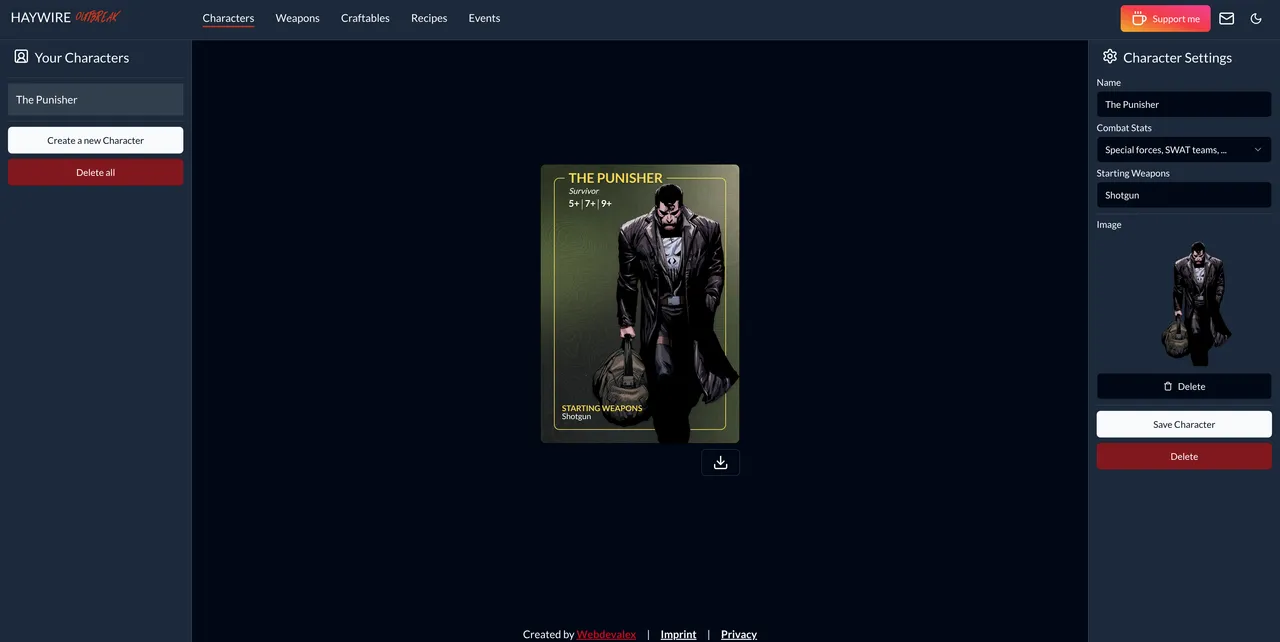Switch to the Craftables tab
This screenshot has height=642, width=1280.
pyautogui.click(x=365, y=18)
